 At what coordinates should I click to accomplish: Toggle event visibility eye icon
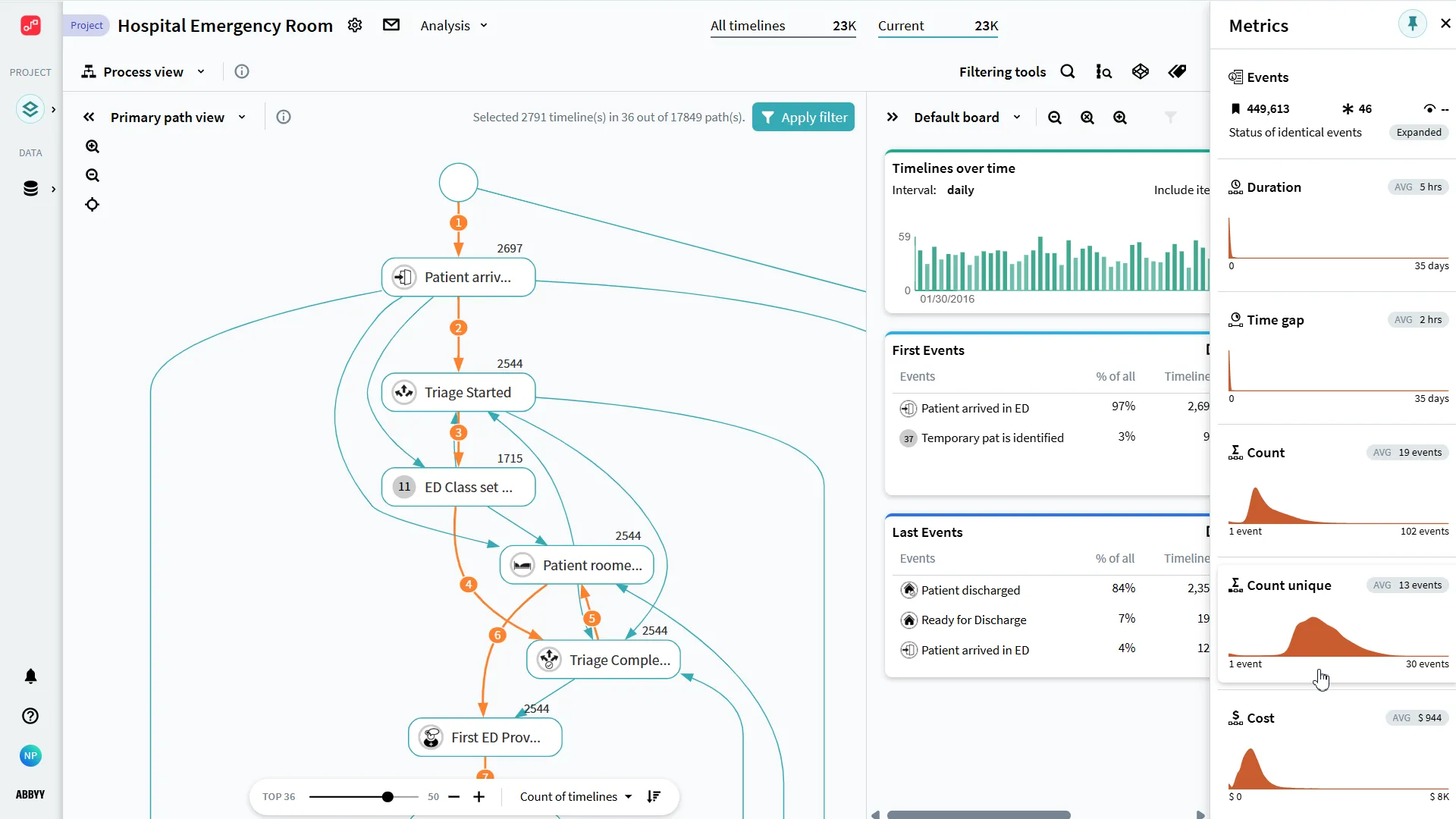[1429, 109]
